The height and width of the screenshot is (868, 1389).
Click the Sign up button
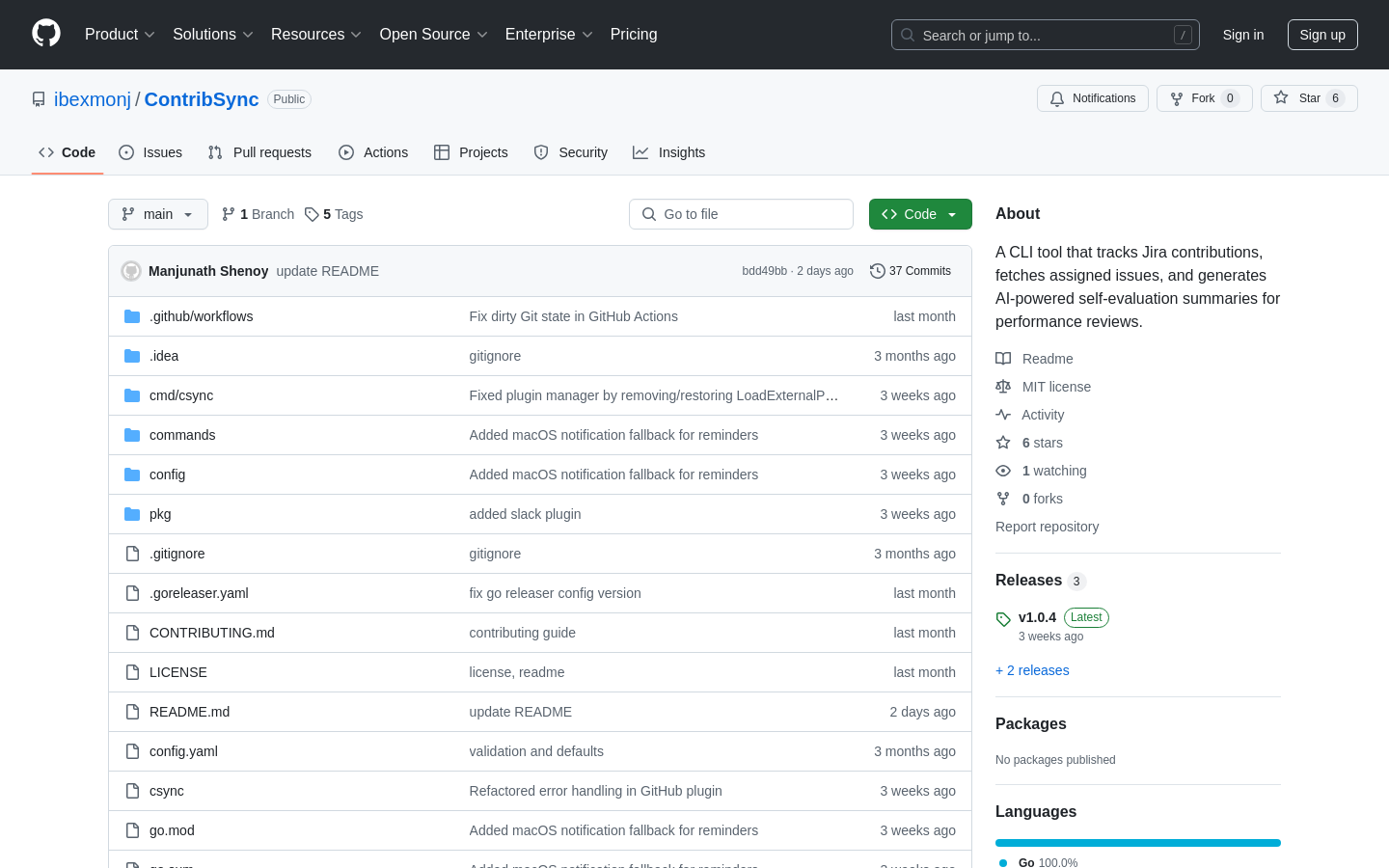coord(1322,35)
